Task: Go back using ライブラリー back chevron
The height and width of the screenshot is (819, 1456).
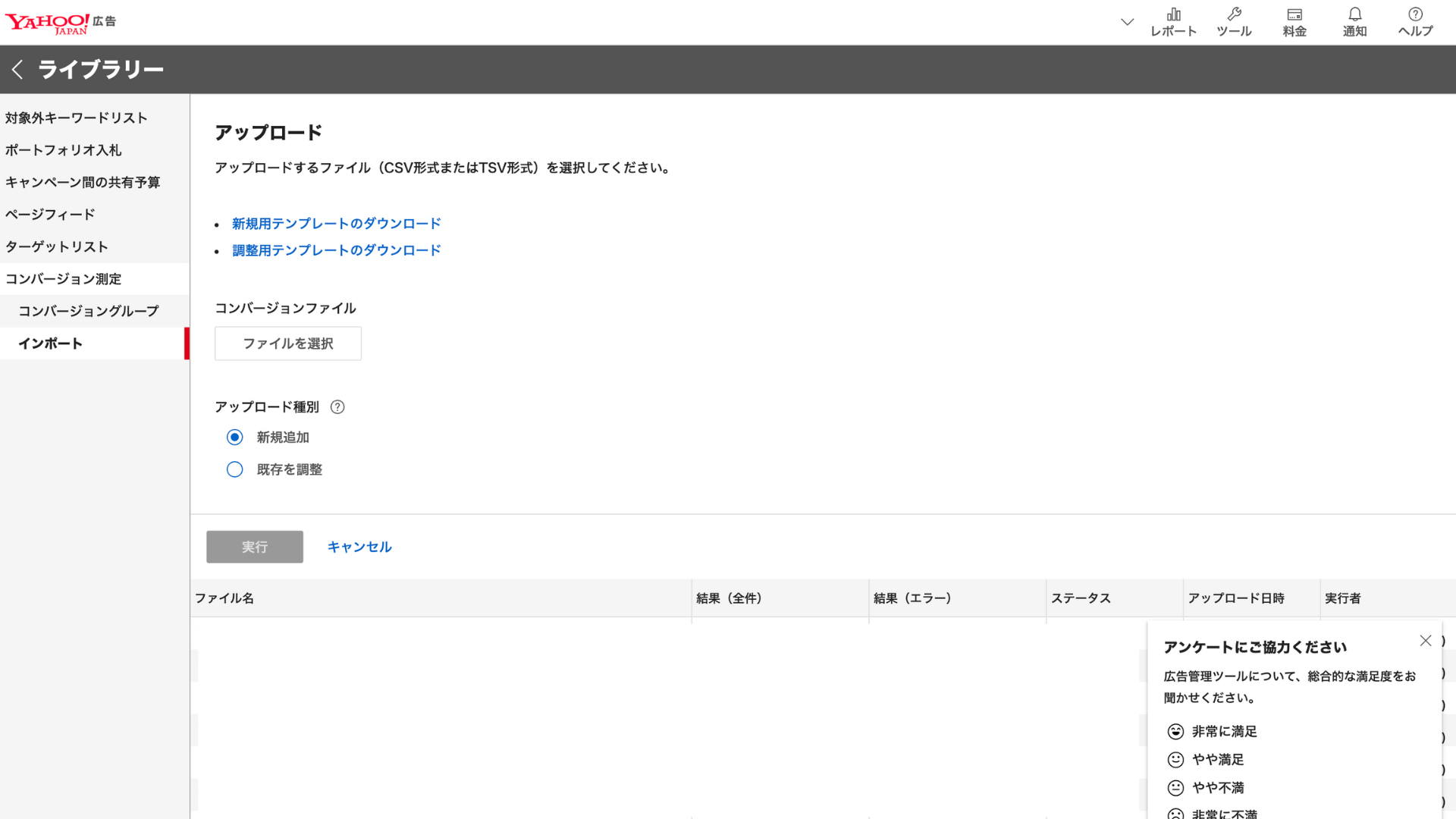Action: click(x=17, y=70)
